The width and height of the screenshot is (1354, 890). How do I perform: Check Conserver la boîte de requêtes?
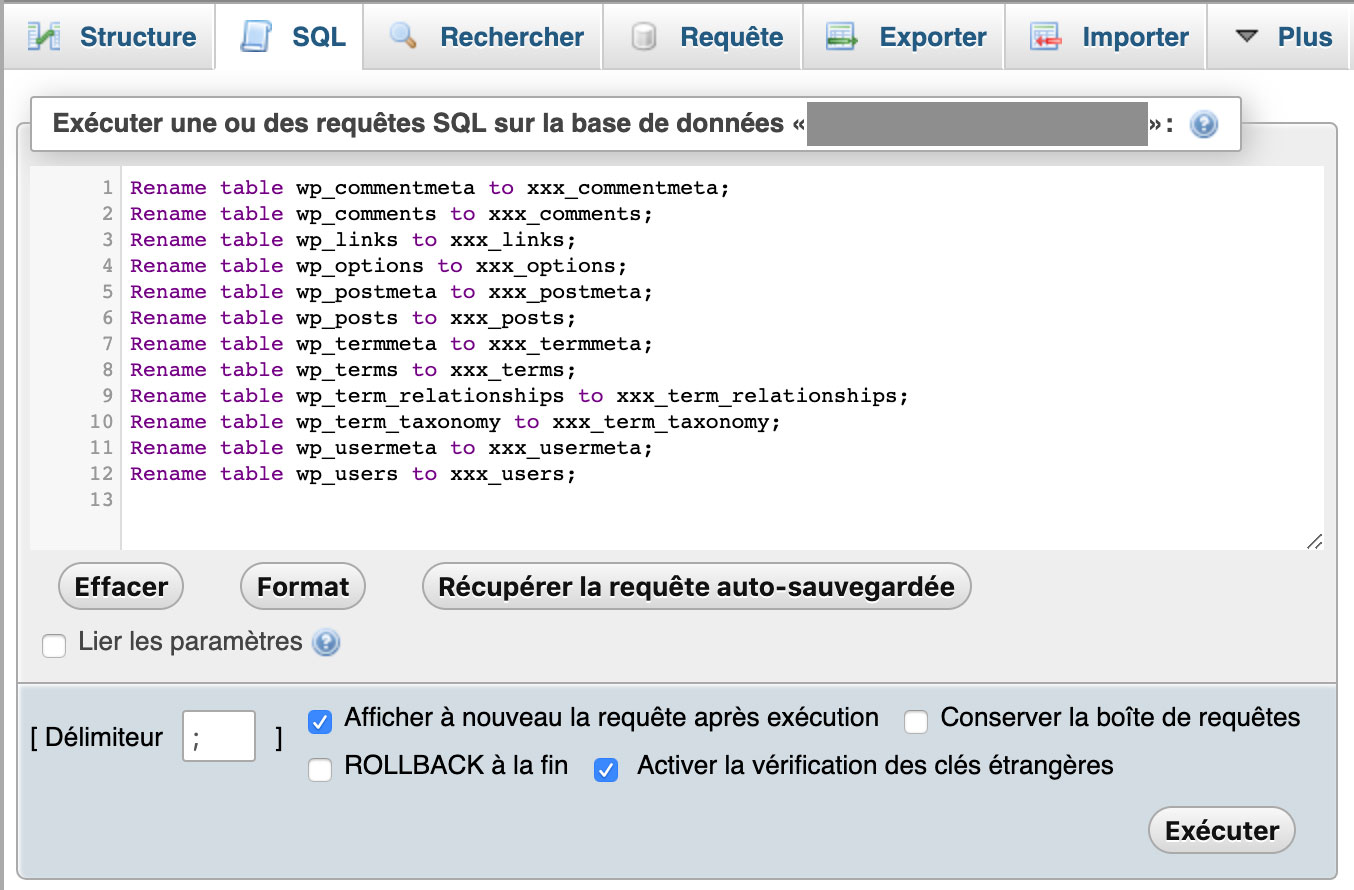point(916,721)
